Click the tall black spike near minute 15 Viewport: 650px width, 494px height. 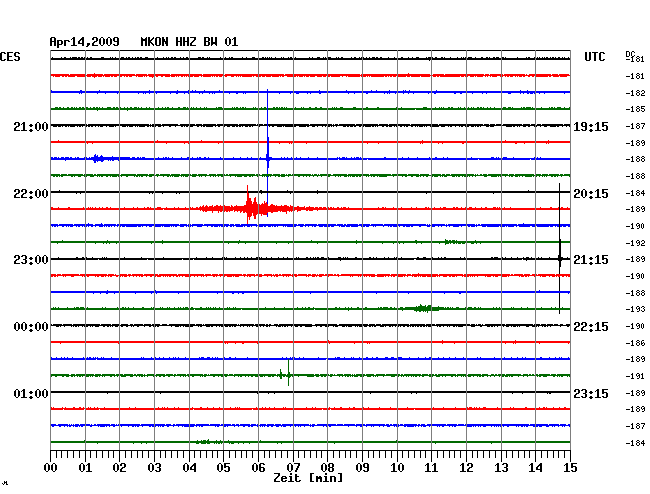[560, 249]
